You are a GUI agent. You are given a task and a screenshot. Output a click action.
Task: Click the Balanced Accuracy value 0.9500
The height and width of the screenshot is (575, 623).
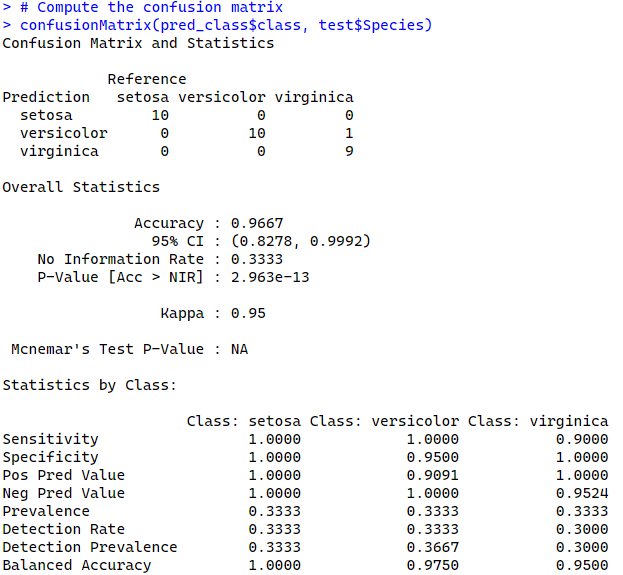point(582,565)
